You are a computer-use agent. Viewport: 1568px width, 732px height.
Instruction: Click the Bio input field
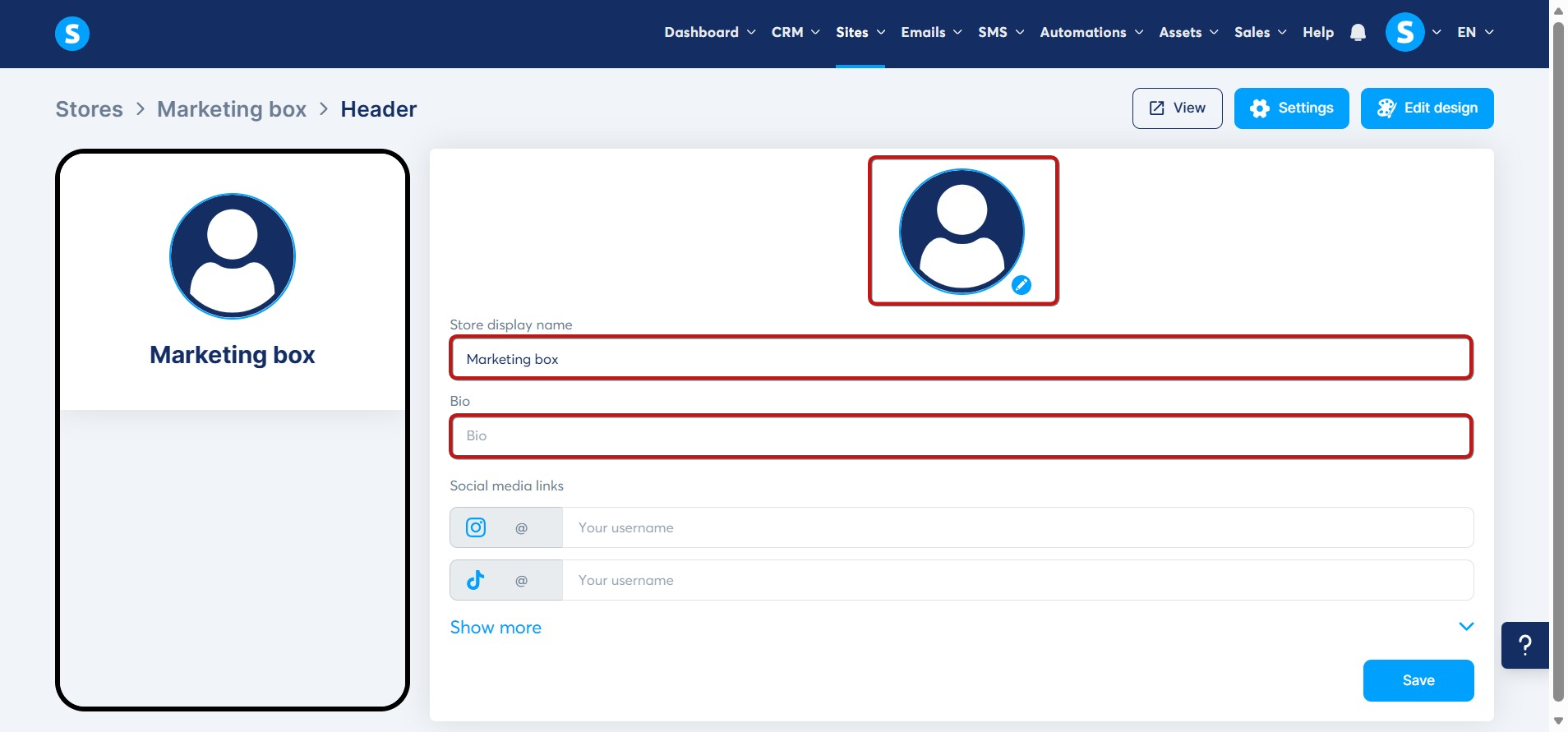click(960, 436)
